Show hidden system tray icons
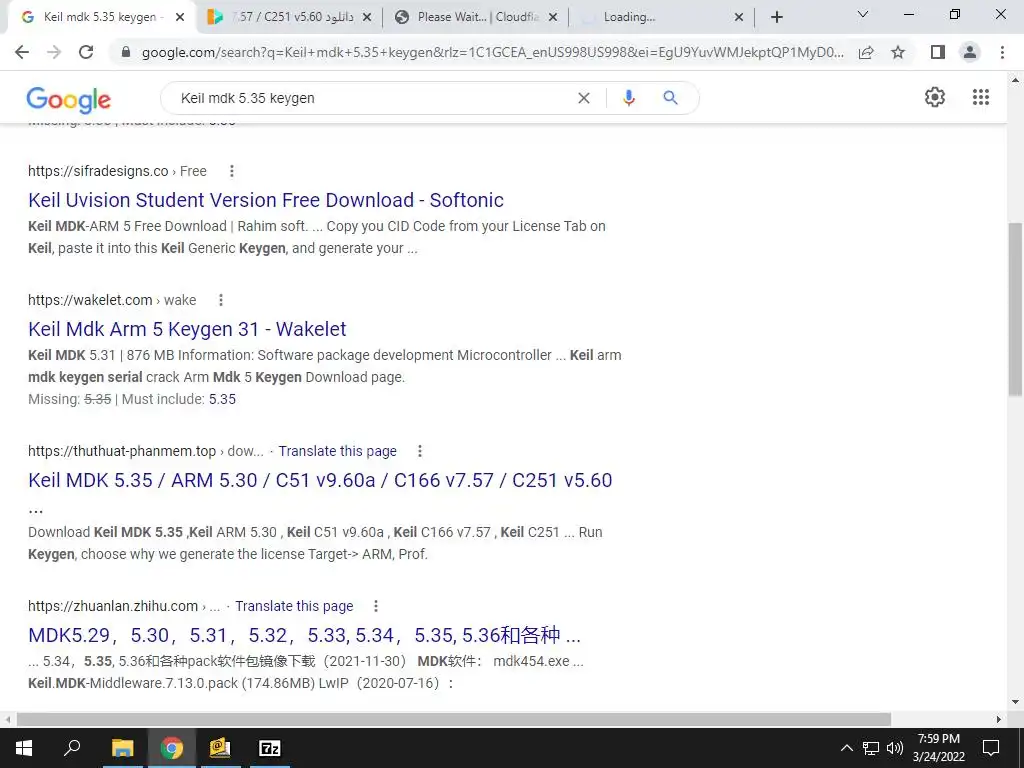The image size is (1024, 768). [846, 748]
